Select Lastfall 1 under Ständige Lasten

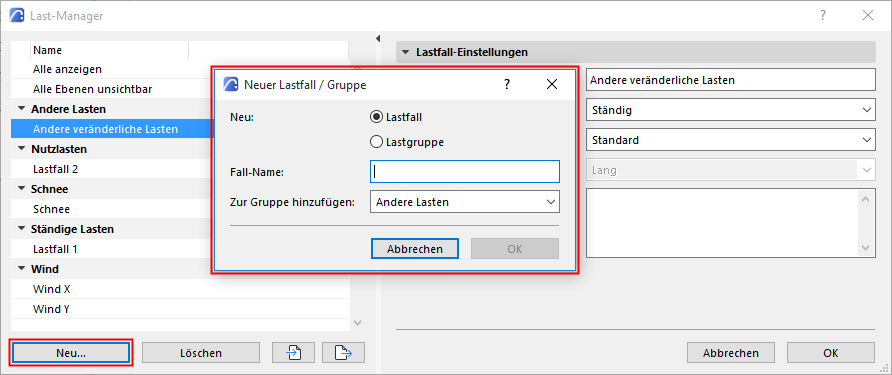pos(112,249)
